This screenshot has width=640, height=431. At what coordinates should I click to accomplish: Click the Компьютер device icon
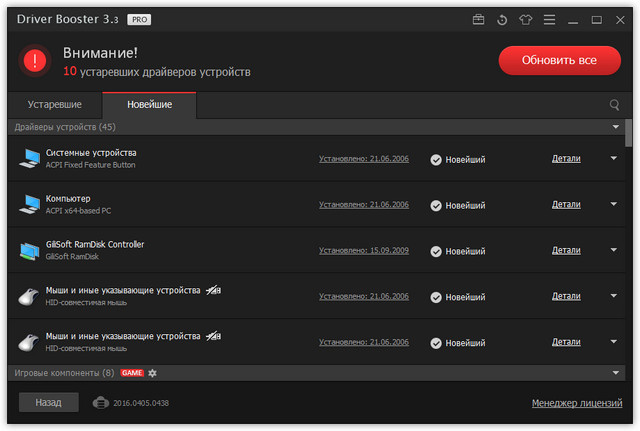[29, 204]
